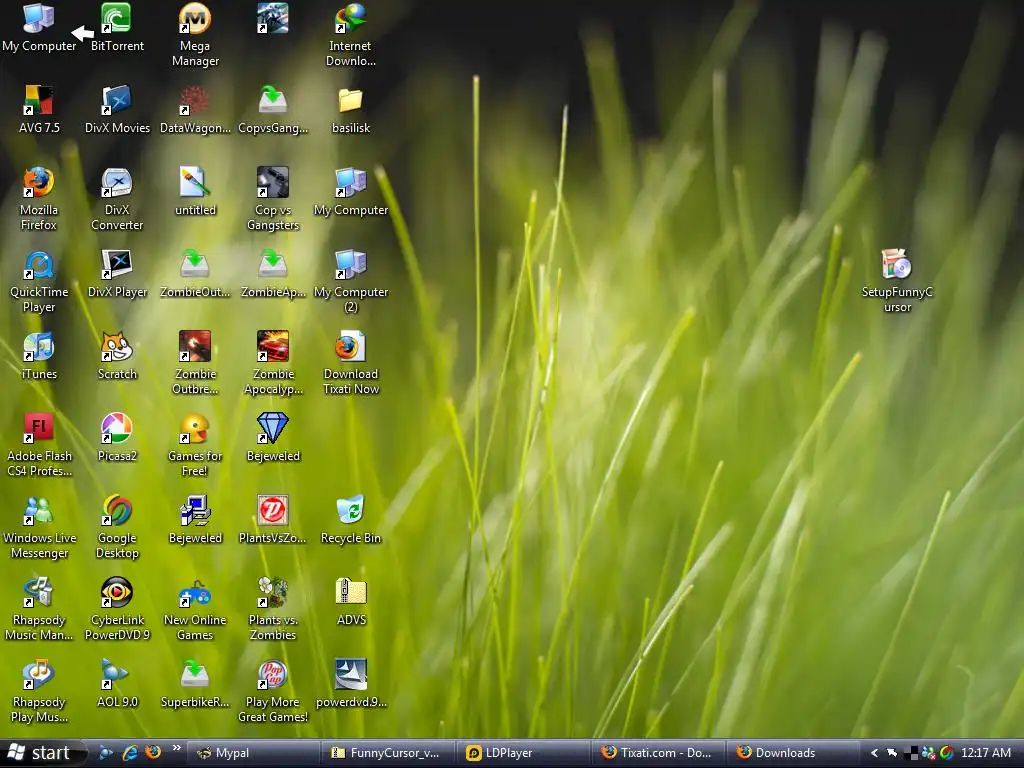The width and height of the screenshot is (1024, 768).
Task: Open the AOL 9.0 shortcut
Action: tap(117, 684)
